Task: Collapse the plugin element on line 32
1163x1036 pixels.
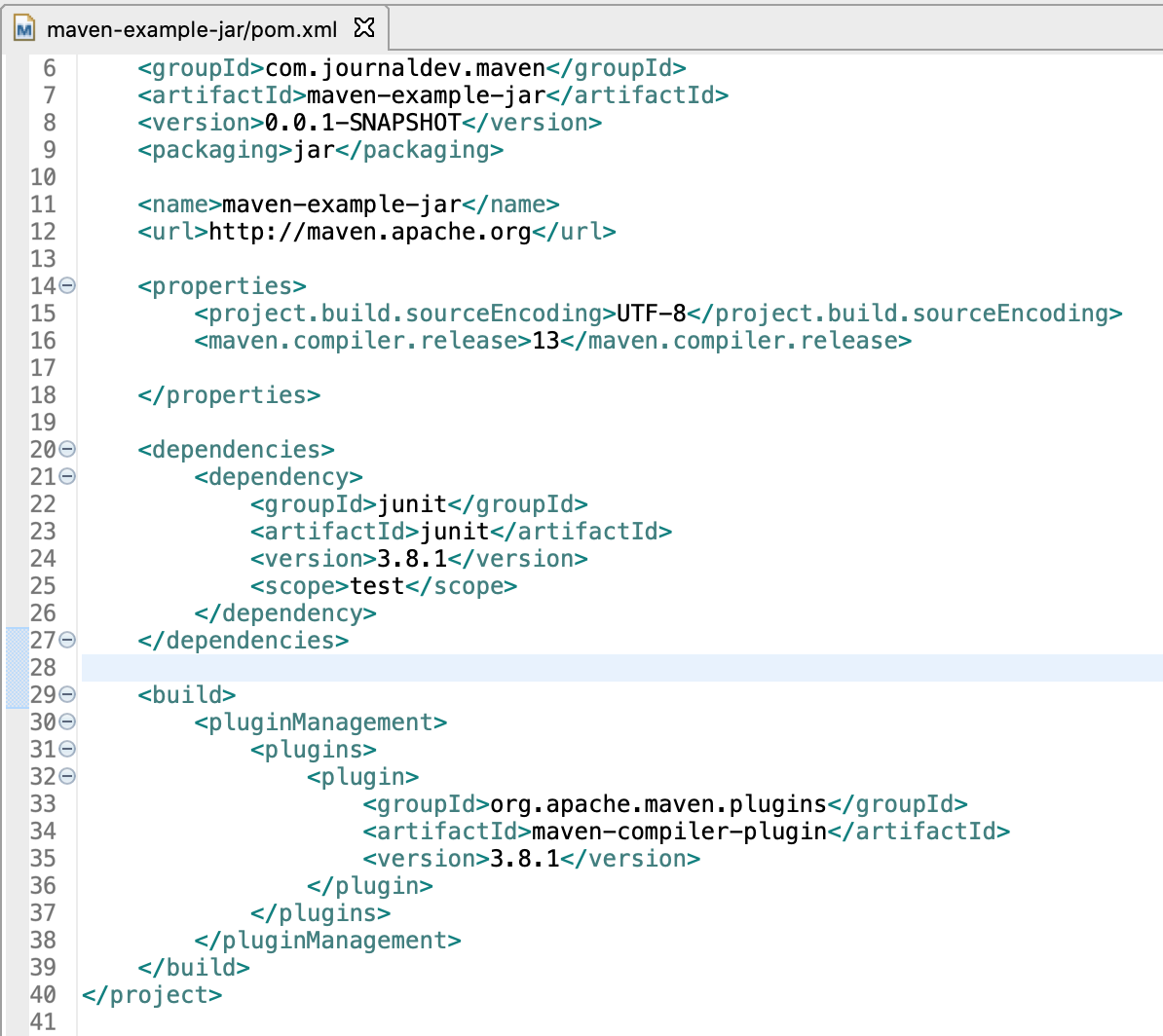Action: pos(67,776)
